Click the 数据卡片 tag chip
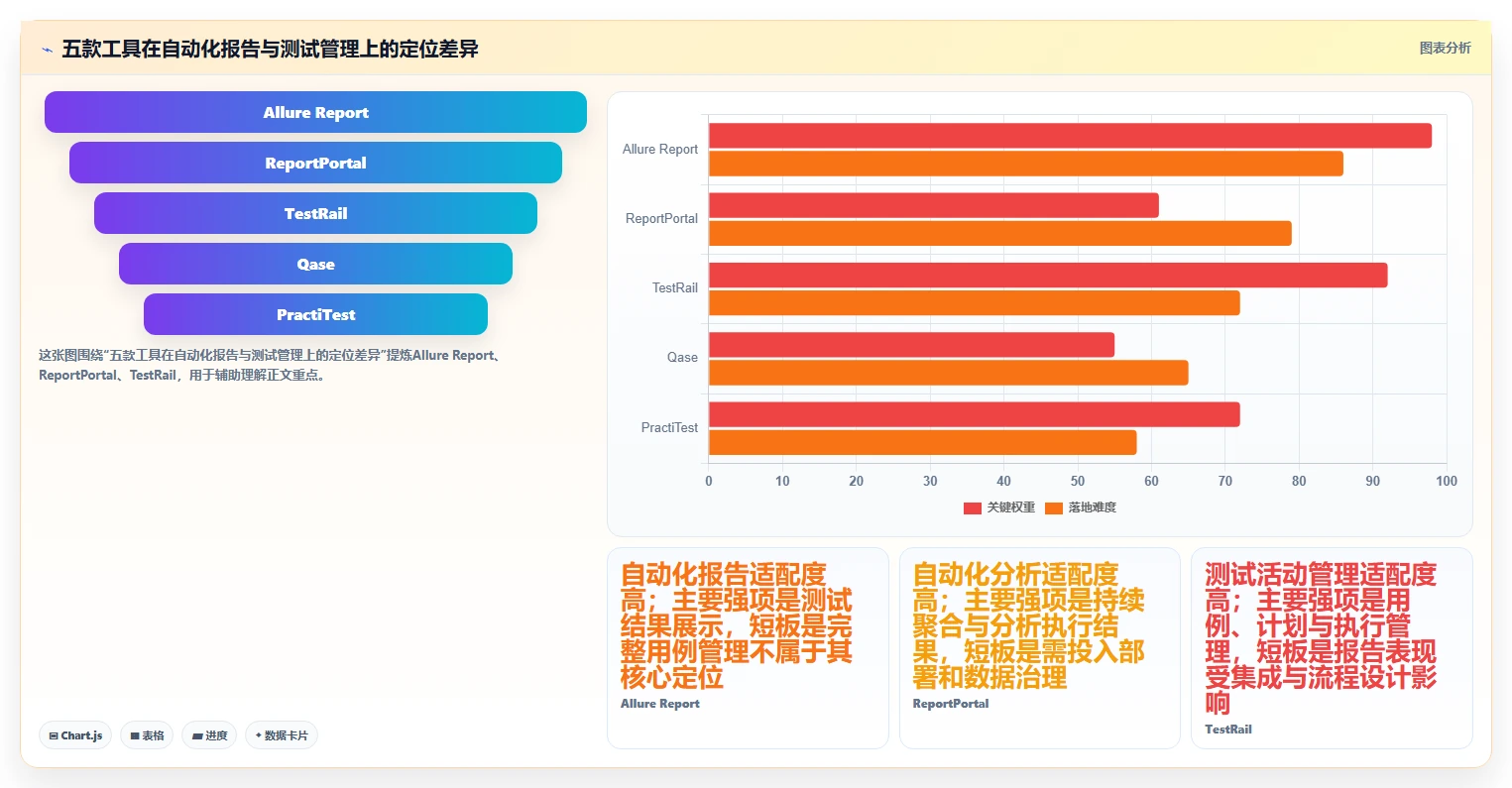Screen dimensions: 1512x788 (x=282, y=735)
